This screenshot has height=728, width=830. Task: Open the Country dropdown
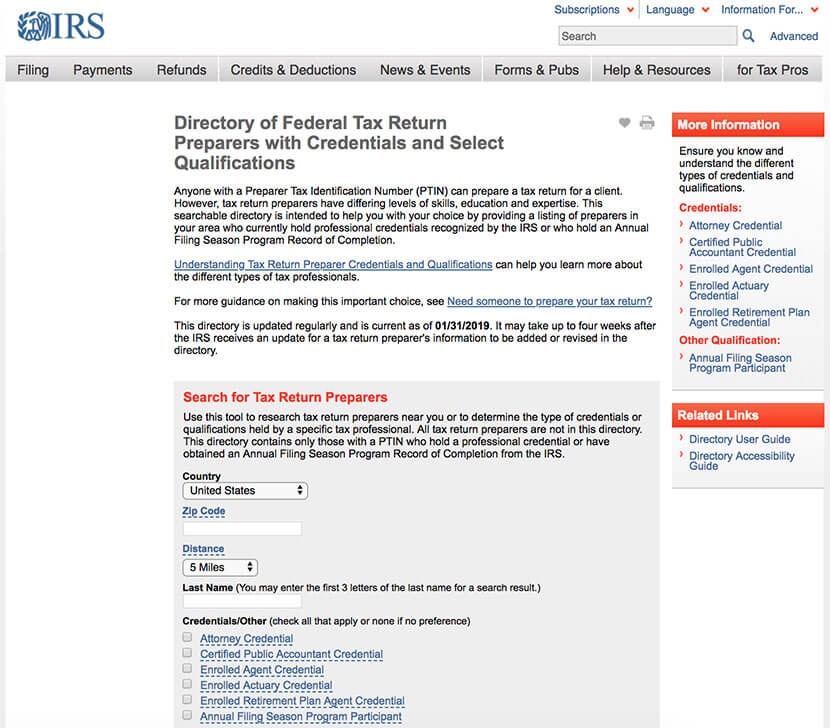[245, 491]
